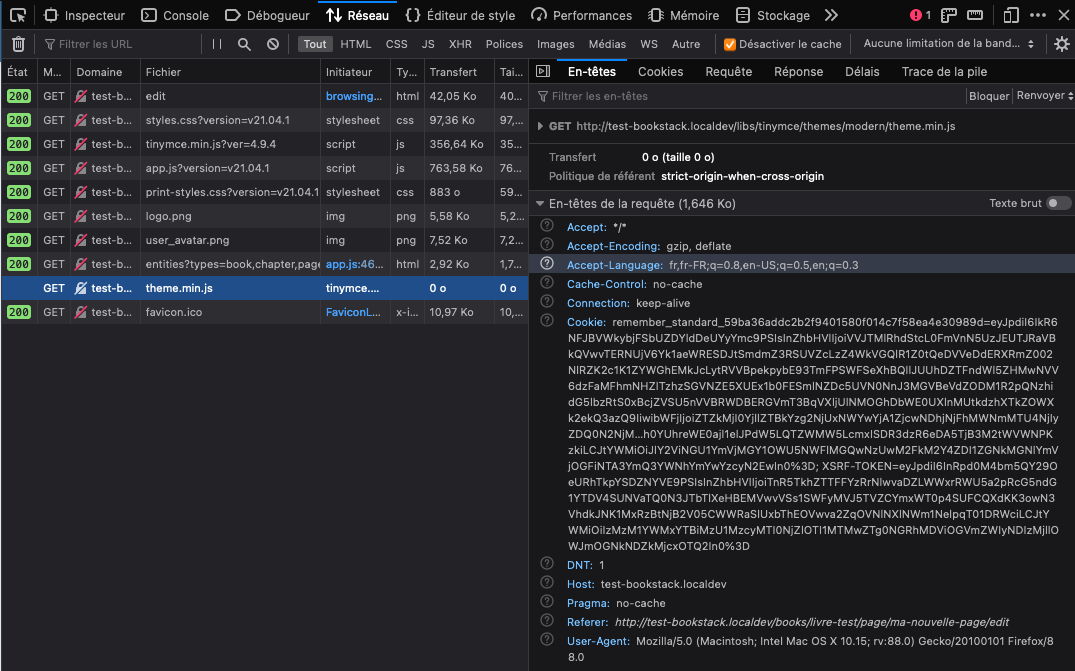The image size is (1075, 671).
Task: Select the element picker tool
Action: pyautogui.click(x=17, y=15)
